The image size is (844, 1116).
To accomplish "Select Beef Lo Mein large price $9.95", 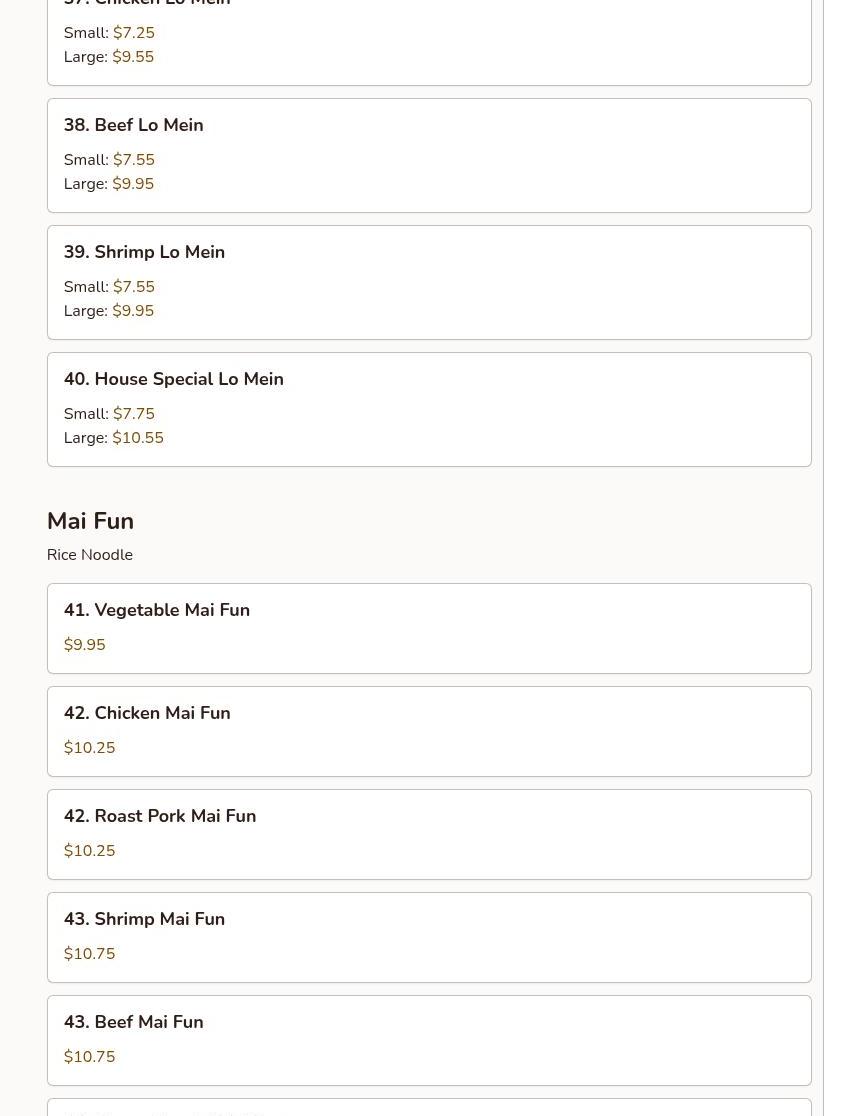I will pos(133,184).
